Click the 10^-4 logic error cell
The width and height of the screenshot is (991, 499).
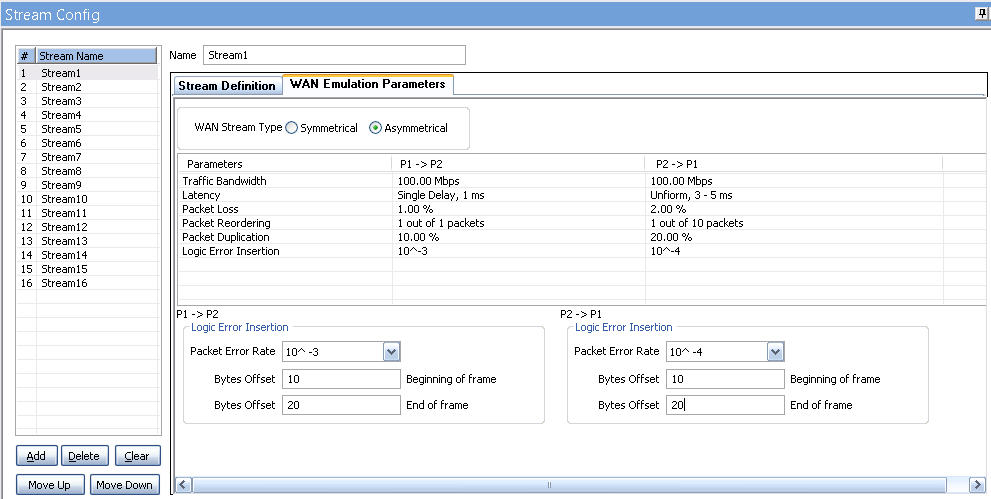[x=794, y=251]
